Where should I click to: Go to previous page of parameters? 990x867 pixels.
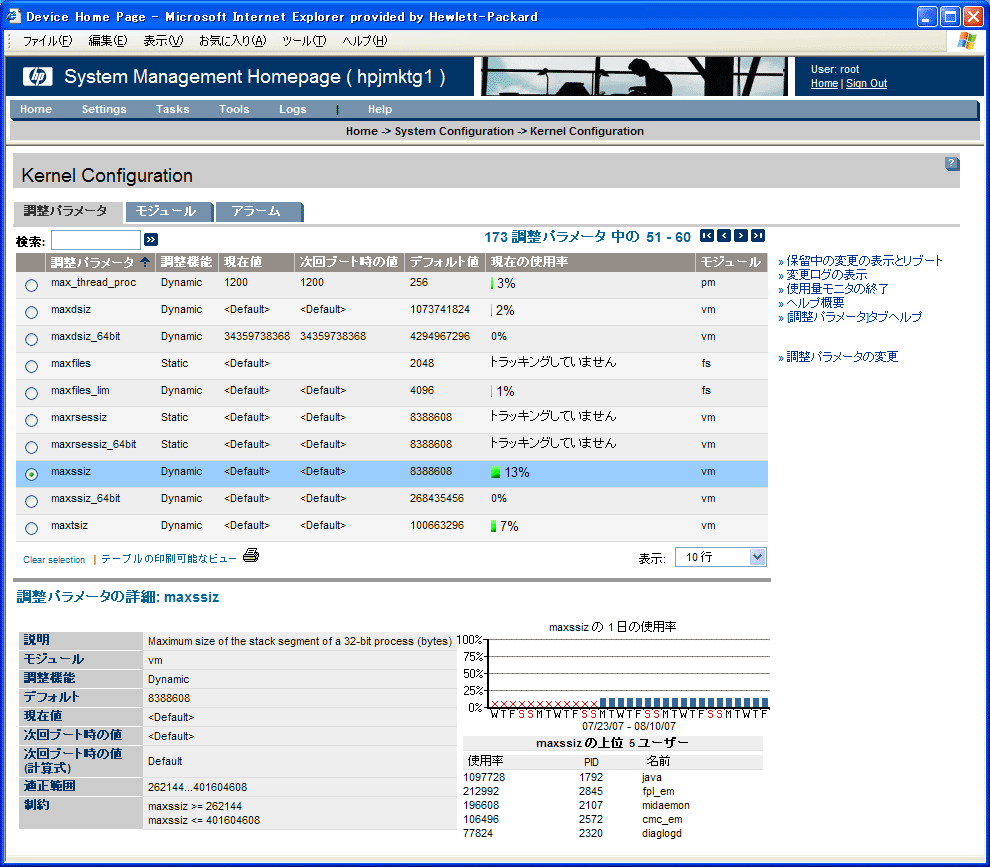point(724,236)
